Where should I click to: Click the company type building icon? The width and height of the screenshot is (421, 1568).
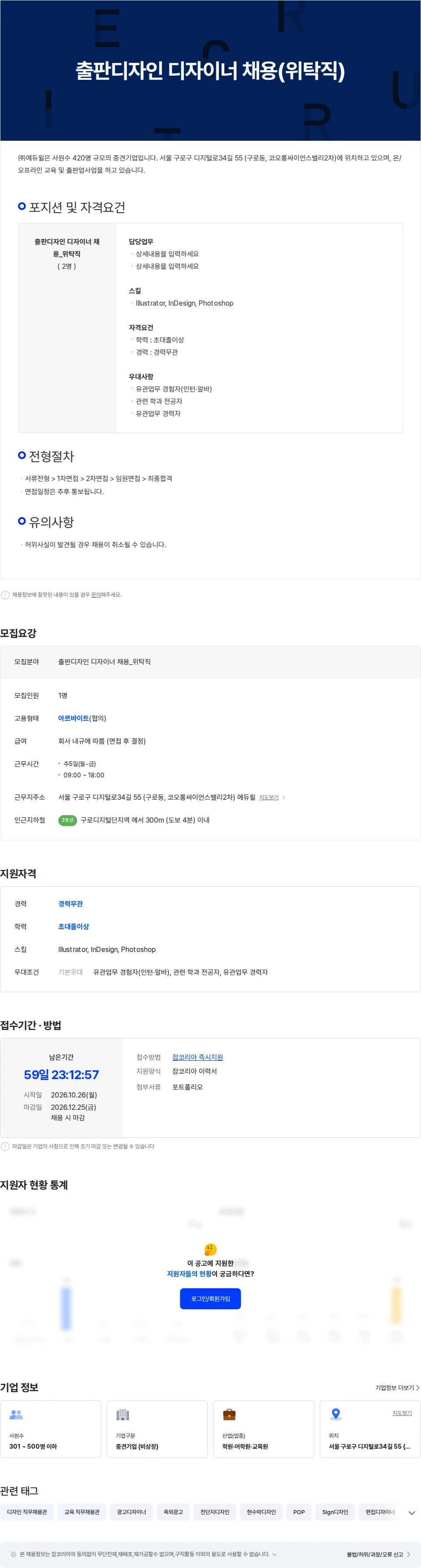tap(123, 1415)
